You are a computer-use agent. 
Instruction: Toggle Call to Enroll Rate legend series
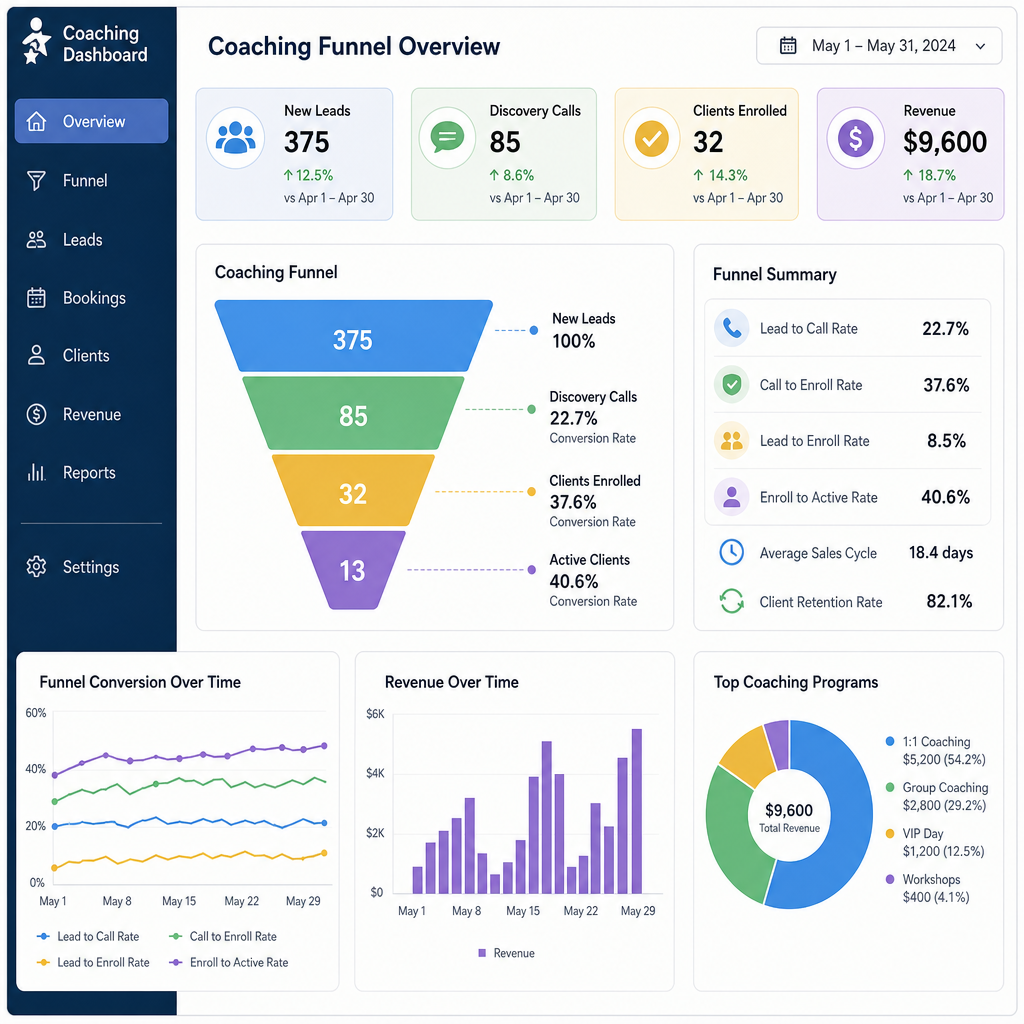click(x=223, y=936)
